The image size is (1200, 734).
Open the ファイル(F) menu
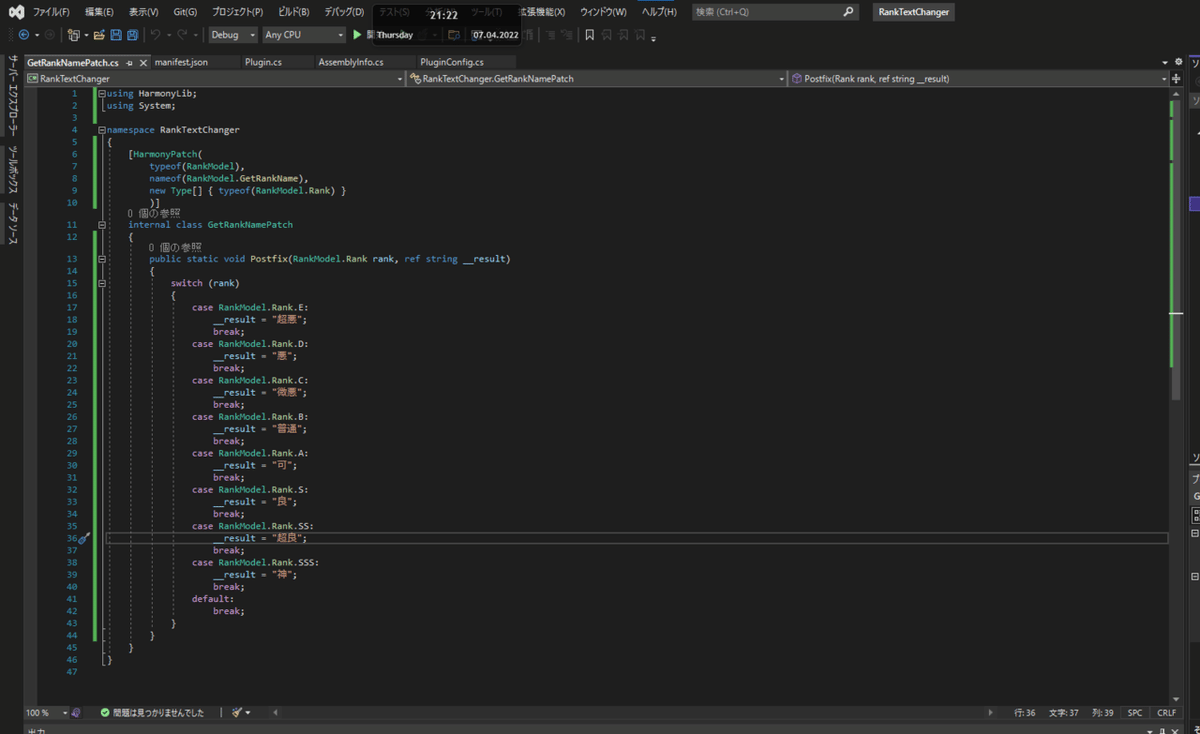click(x=51, y=12)
